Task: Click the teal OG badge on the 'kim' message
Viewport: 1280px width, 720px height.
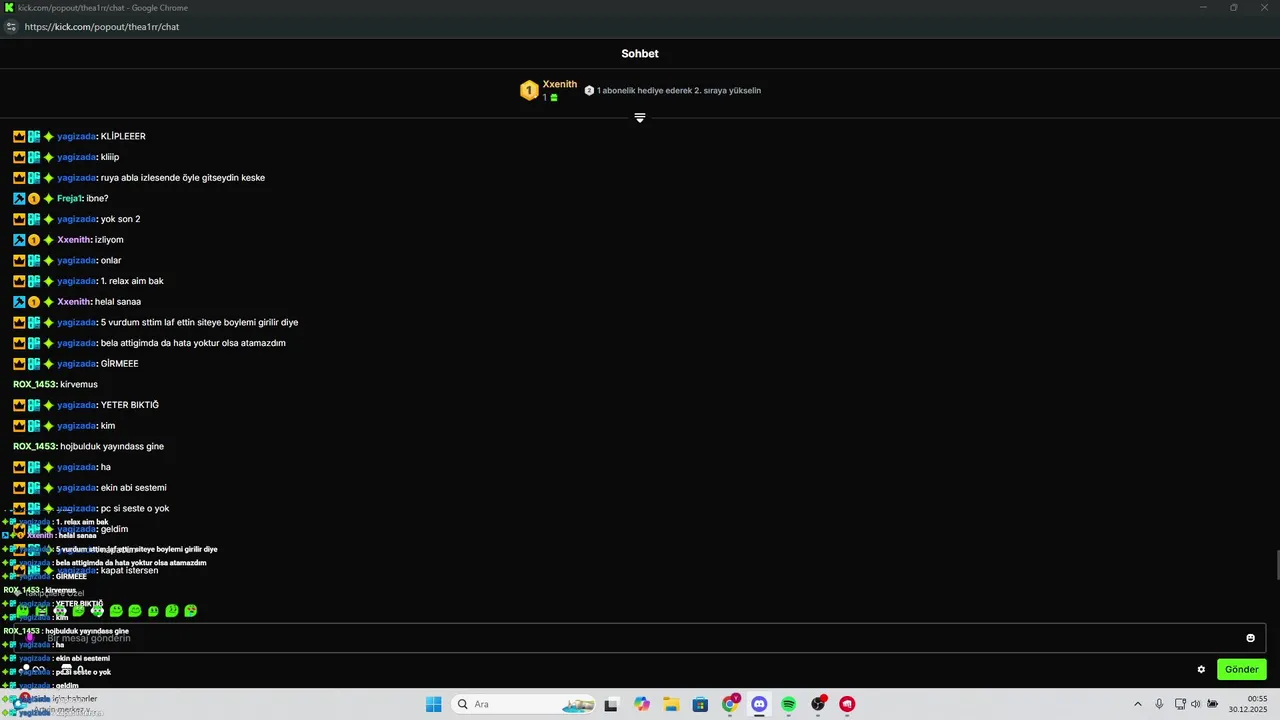Action: (34, 426)
